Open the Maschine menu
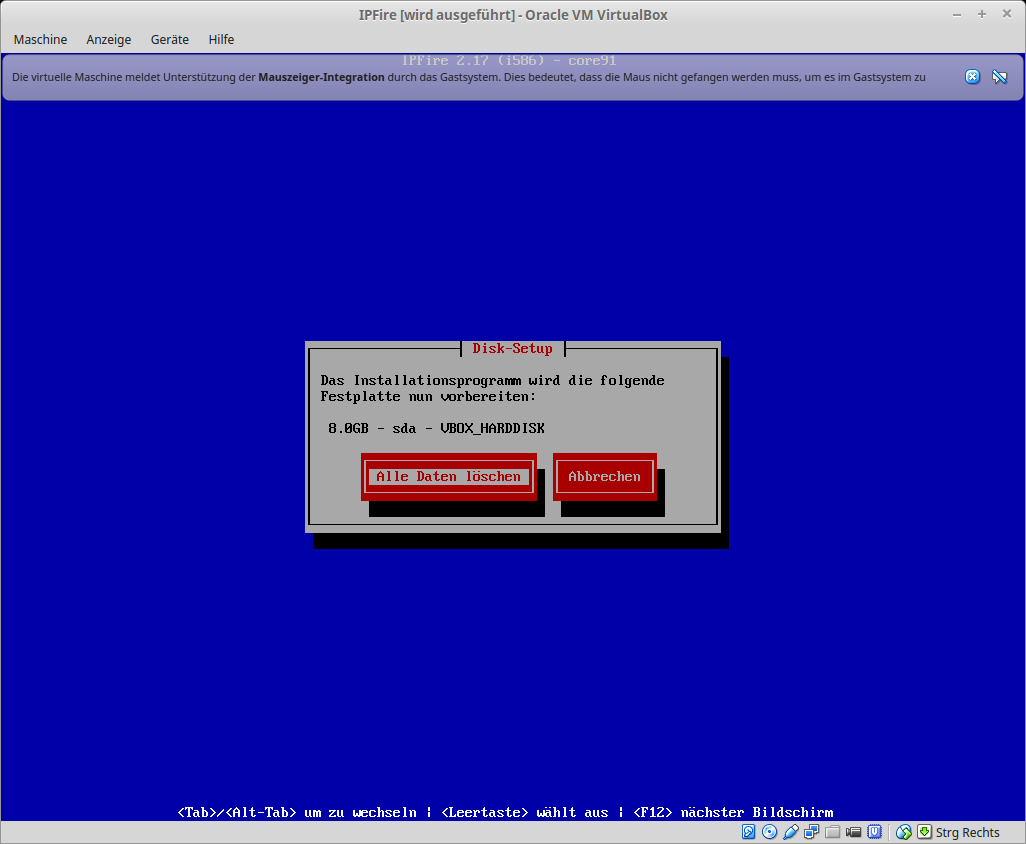 41,39
